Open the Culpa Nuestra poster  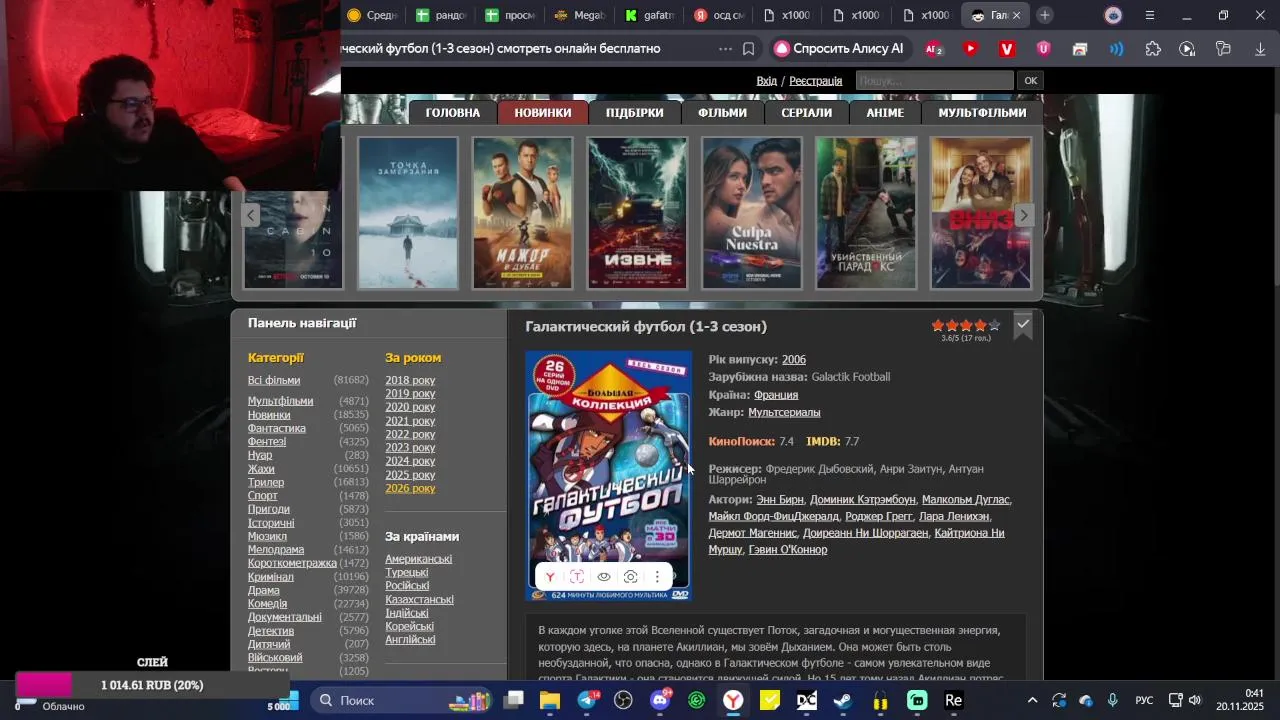pyautogui.click(x=752, y=213)
